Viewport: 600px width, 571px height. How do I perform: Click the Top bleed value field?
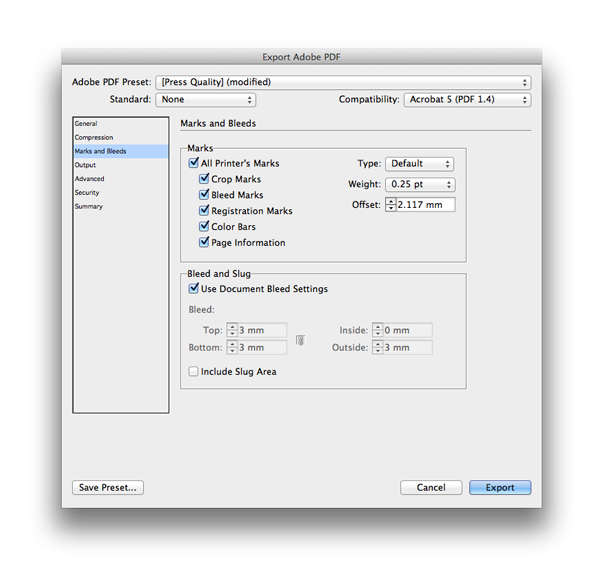coord(262,330)
